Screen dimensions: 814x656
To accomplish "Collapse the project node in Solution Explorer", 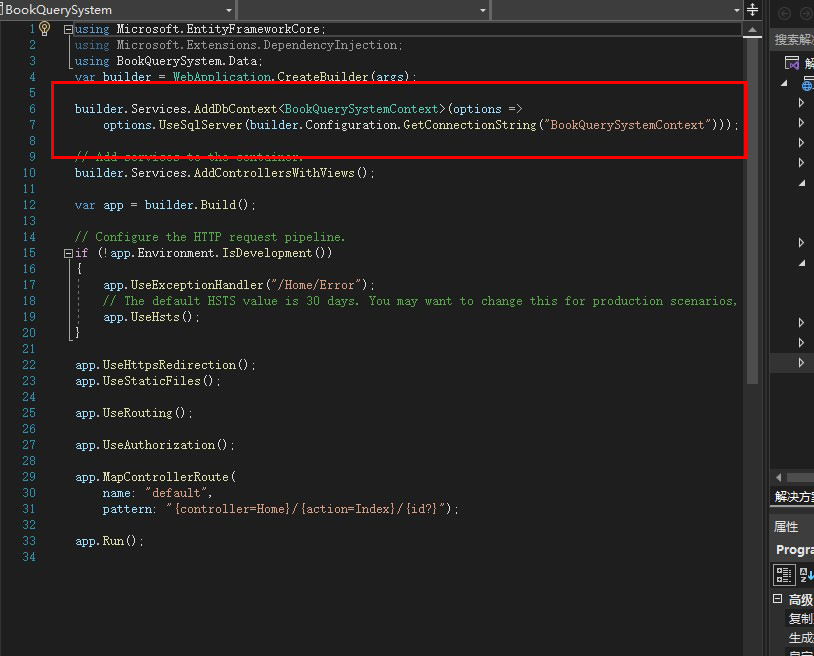I will (x=784, y=83).
